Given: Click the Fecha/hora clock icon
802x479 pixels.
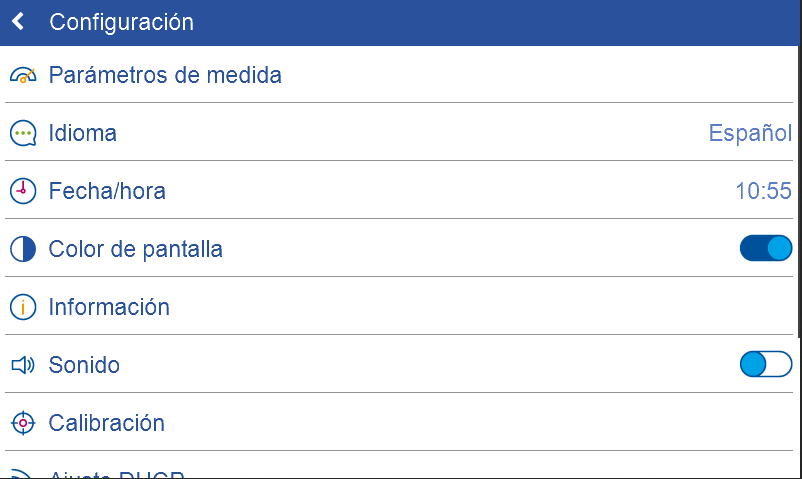Looking at the screenshot, I should click(x=22, y=191).
